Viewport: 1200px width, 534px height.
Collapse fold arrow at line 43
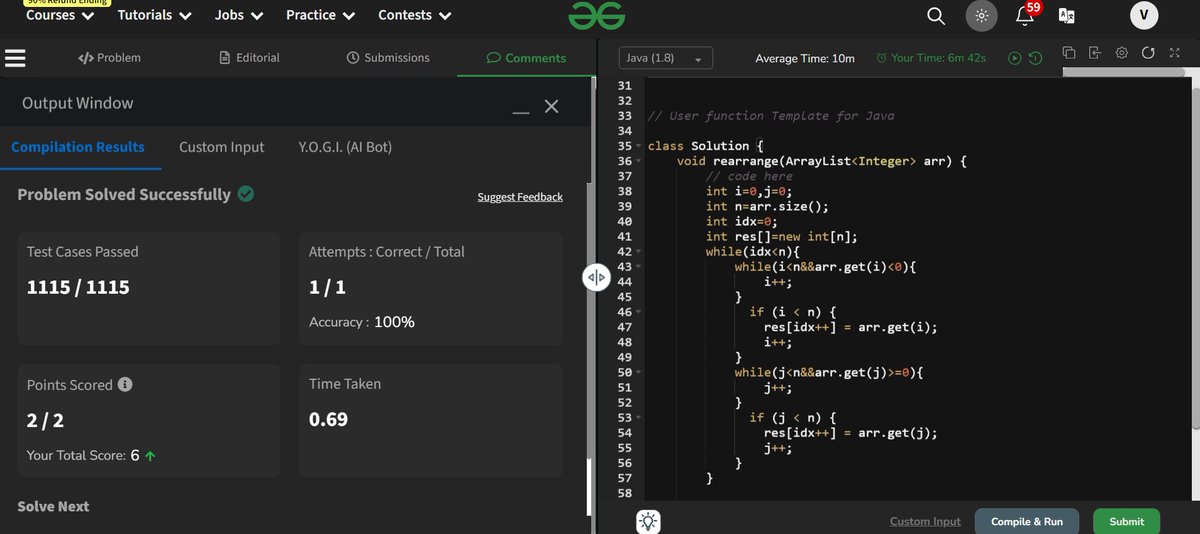pos(638,267)
